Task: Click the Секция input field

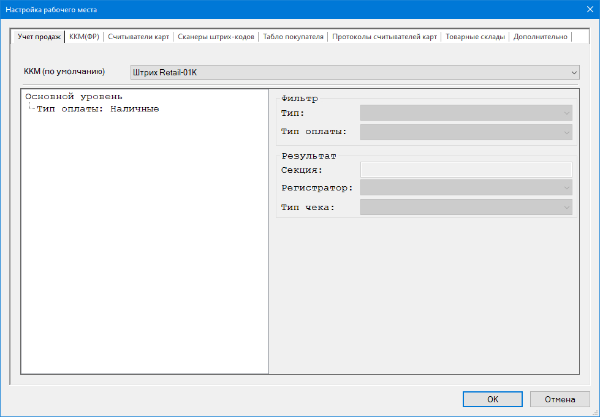Action: point(465,170)
